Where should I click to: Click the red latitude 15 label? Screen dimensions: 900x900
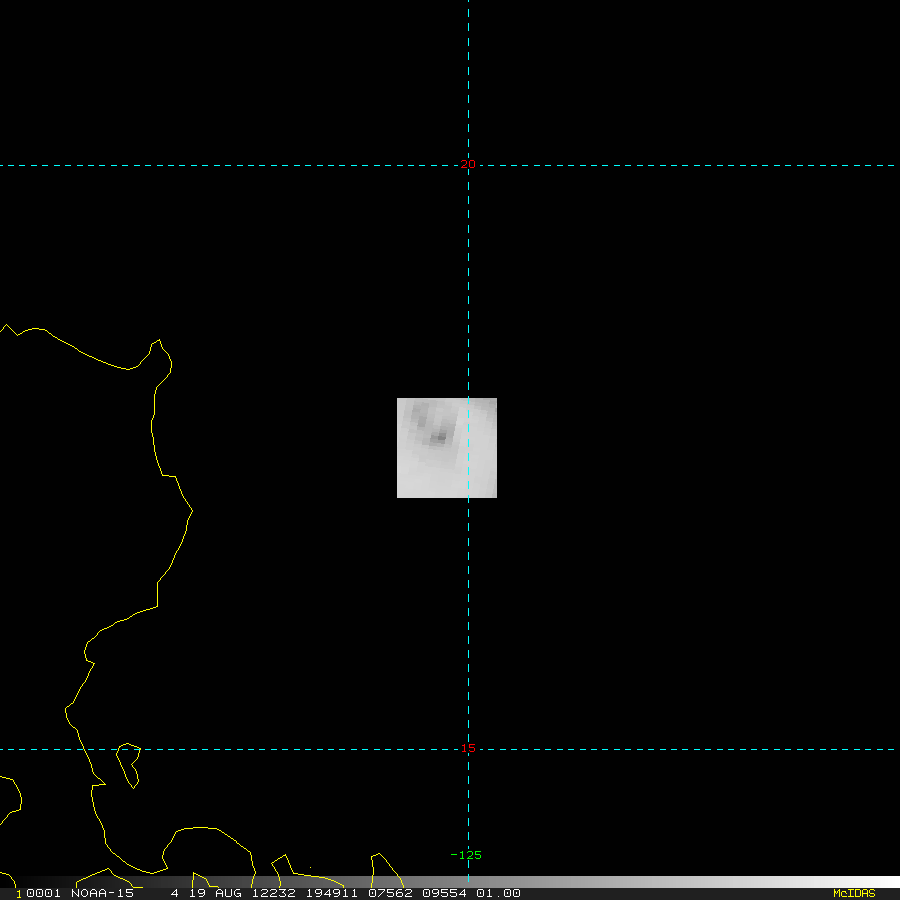pyautogui.click(x=467, y=748)
